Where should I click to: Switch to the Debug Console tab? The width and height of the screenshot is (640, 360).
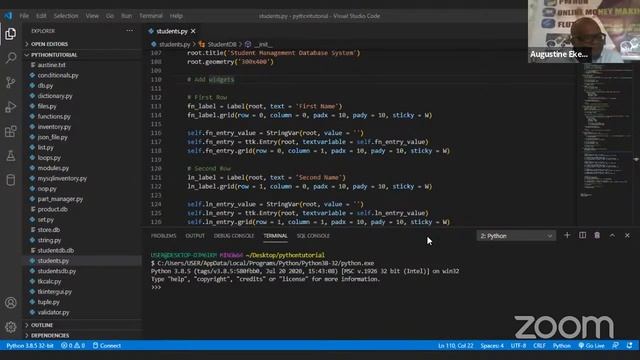pos(234,236)
